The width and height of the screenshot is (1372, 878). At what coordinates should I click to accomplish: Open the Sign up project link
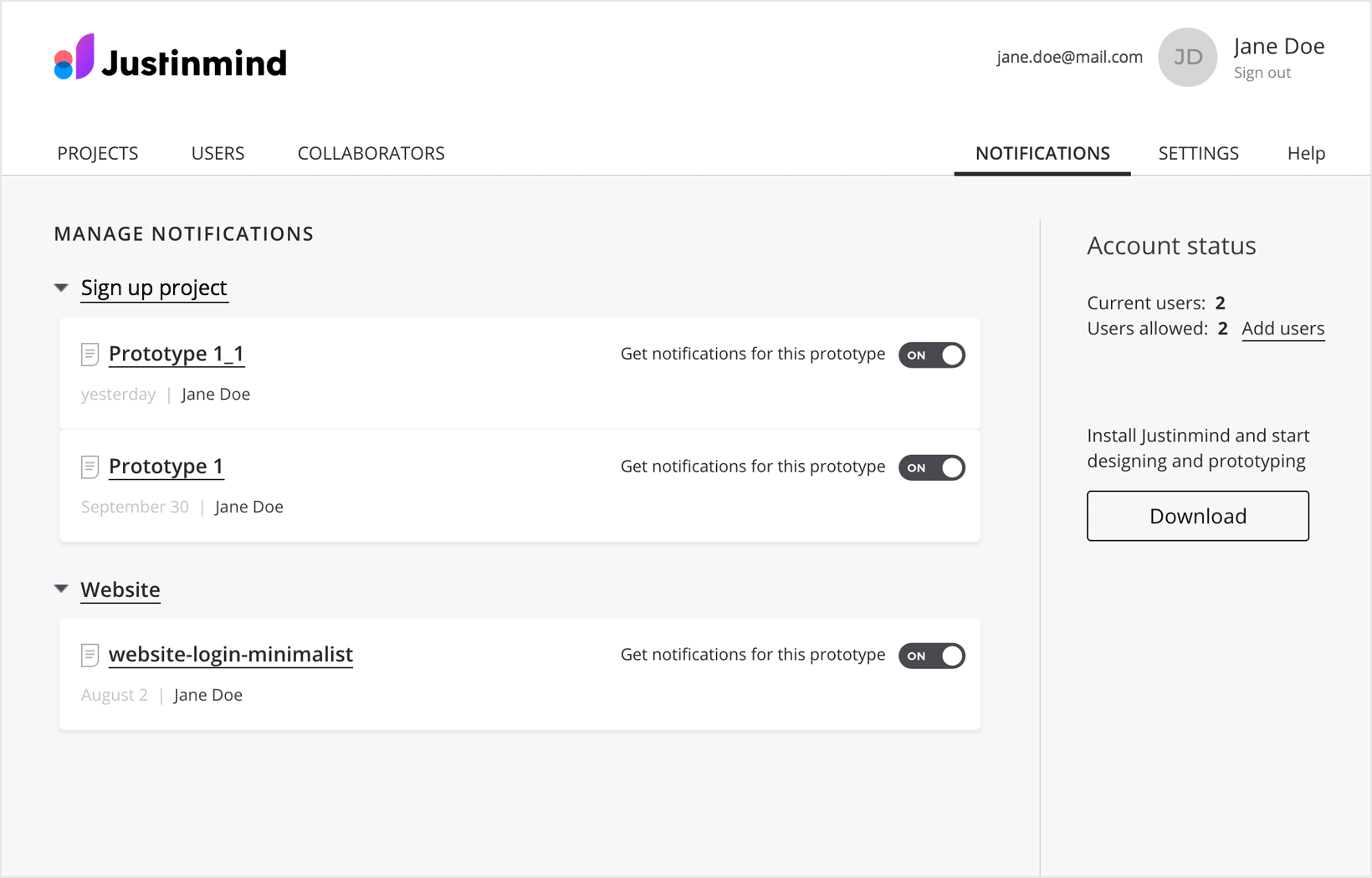(154, 288)
